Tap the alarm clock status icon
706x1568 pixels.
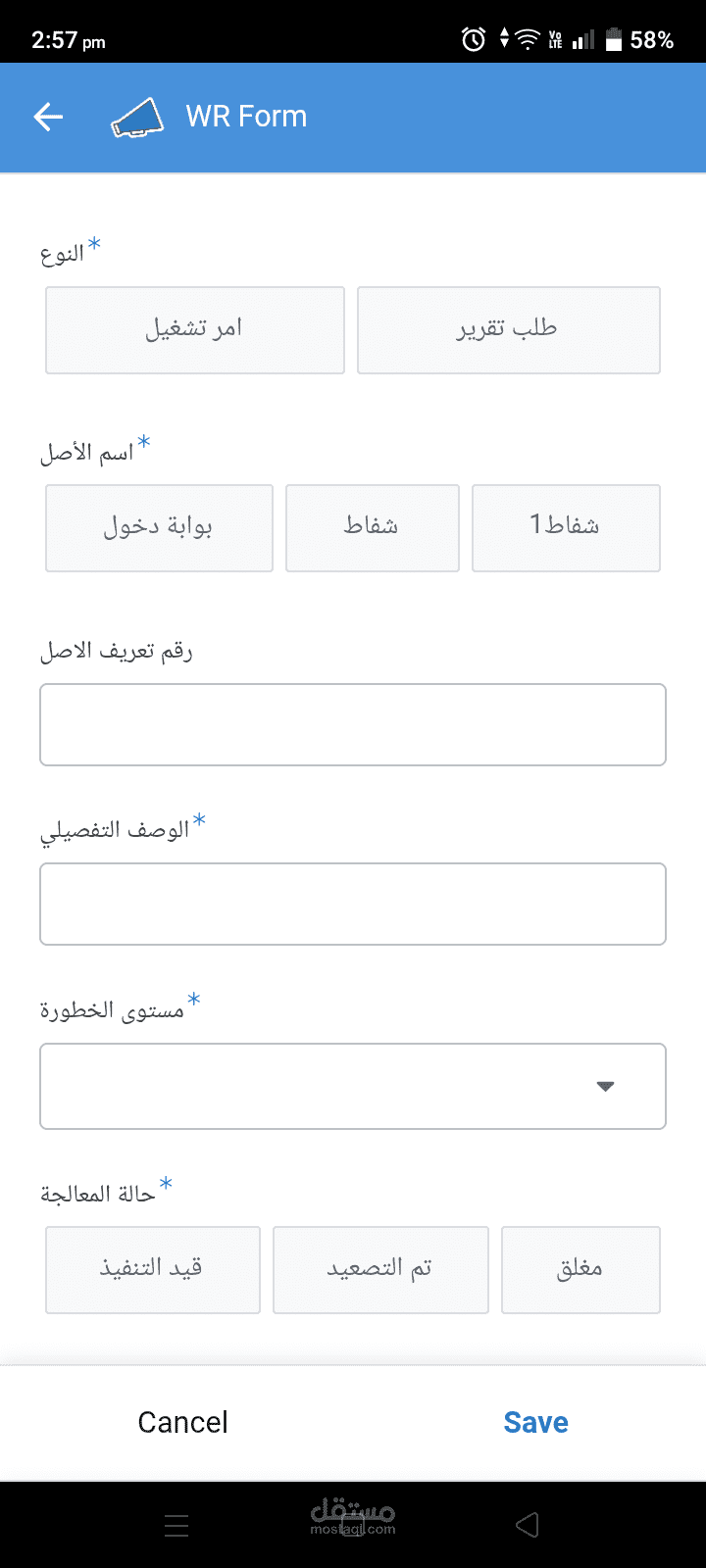tap(474, 39)
